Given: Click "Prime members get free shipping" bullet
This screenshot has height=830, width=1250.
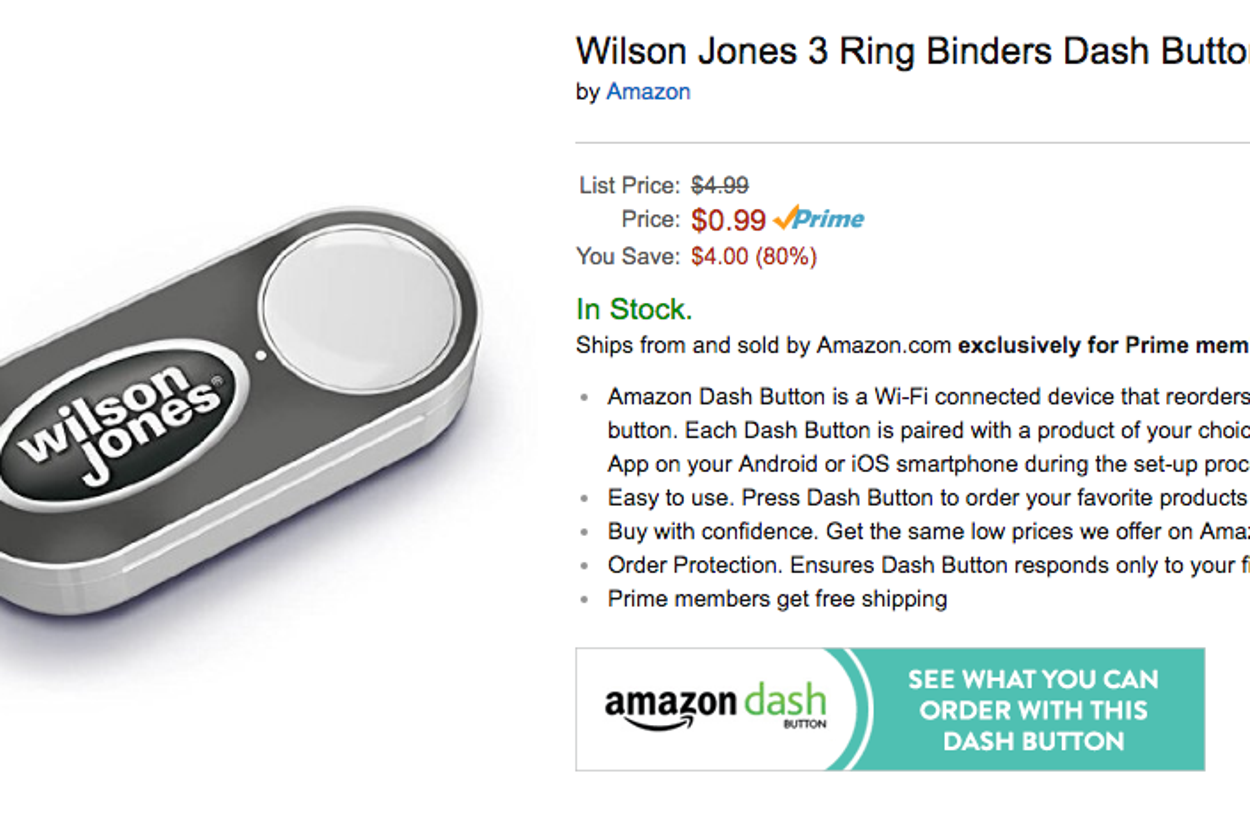Looking at the screenshot, I should 777,599.
